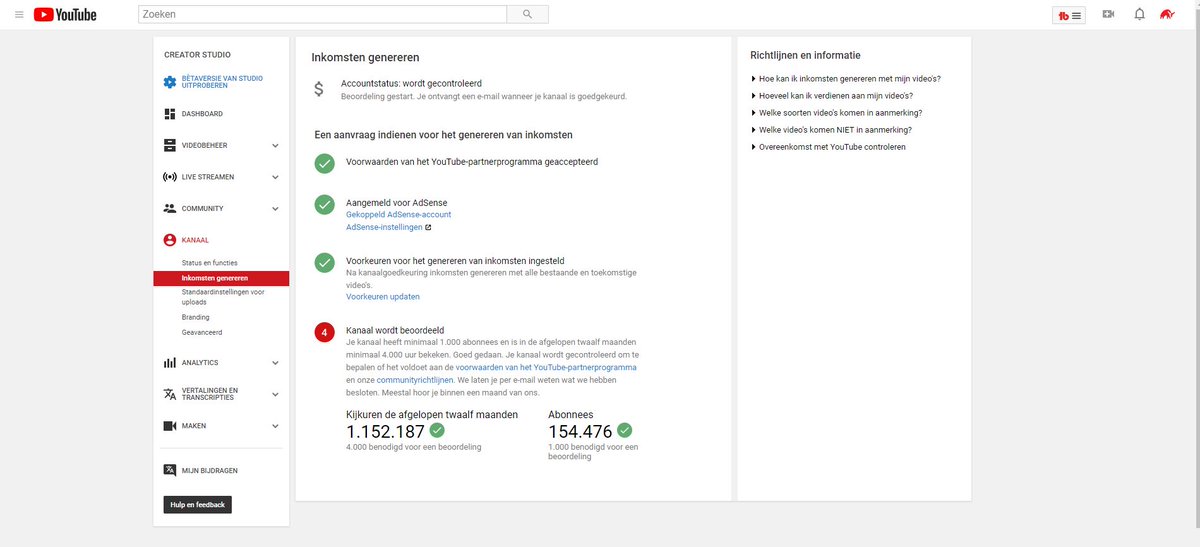Expand the Community section chevron

[275, 209]
